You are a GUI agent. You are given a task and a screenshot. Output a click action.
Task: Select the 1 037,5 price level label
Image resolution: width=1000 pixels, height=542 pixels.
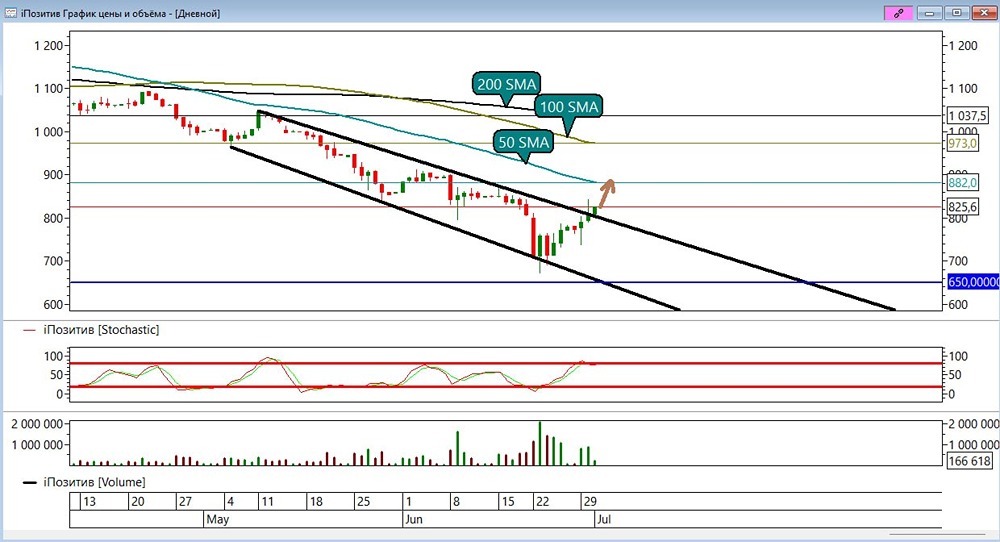(967, 115)
